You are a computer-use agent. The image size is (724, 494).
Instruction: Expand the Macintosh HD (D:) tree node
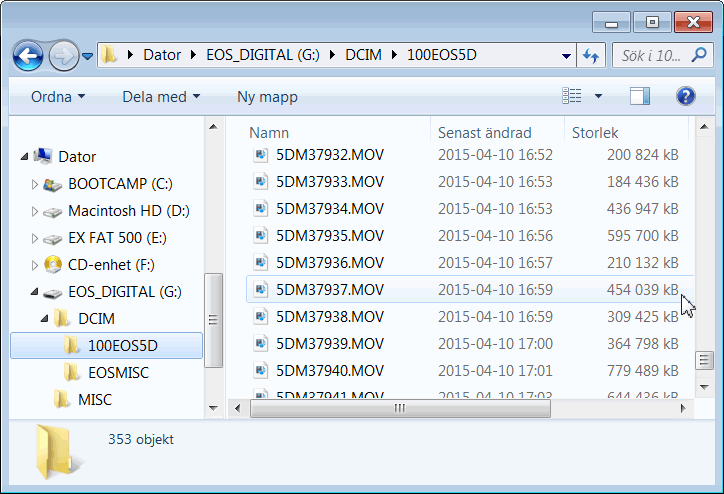[35, 212]
